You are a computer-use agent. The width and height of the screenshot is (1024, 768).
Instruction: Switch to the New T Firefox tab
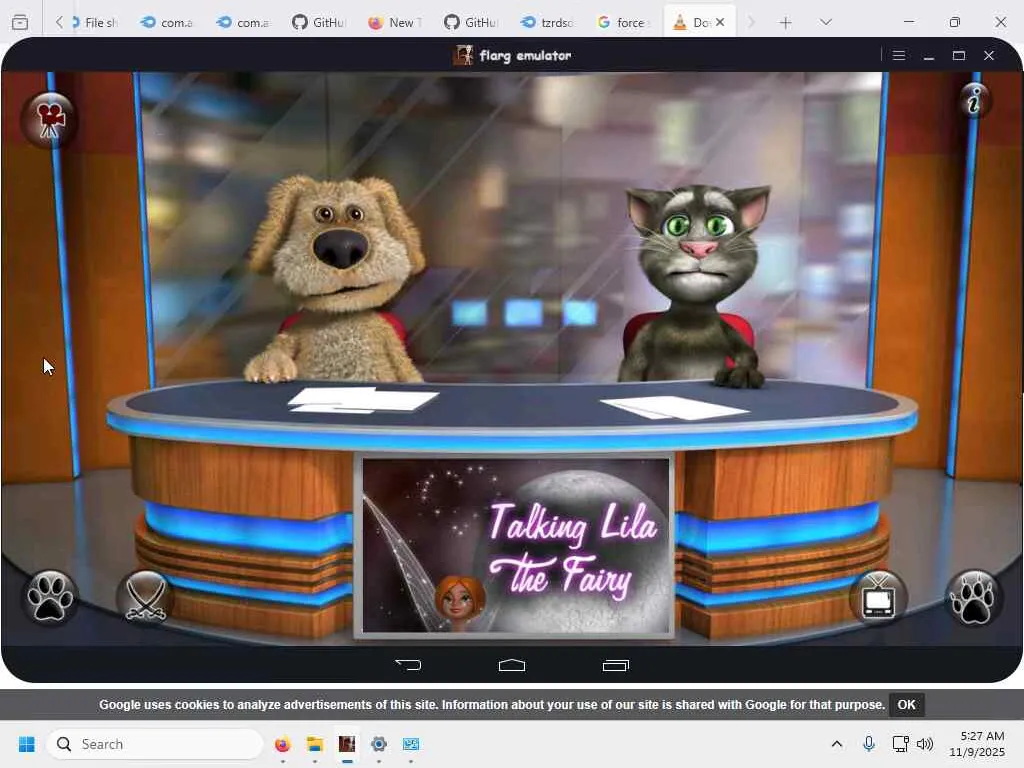396,22
